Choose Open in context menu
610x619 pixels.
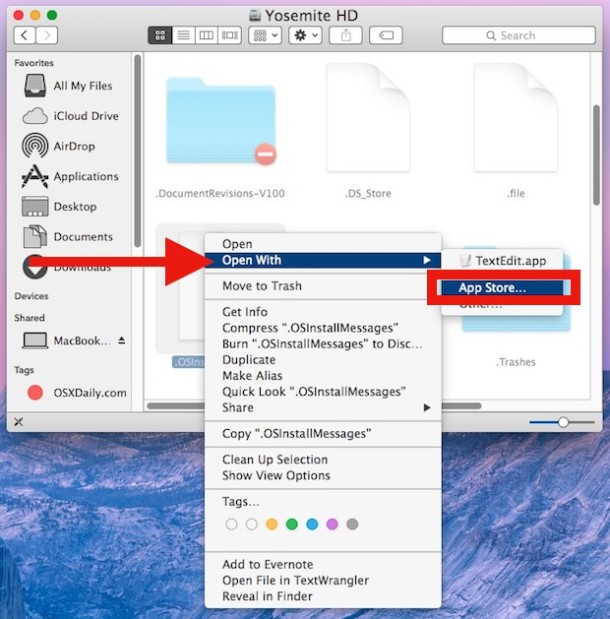(x=323, y=244)
